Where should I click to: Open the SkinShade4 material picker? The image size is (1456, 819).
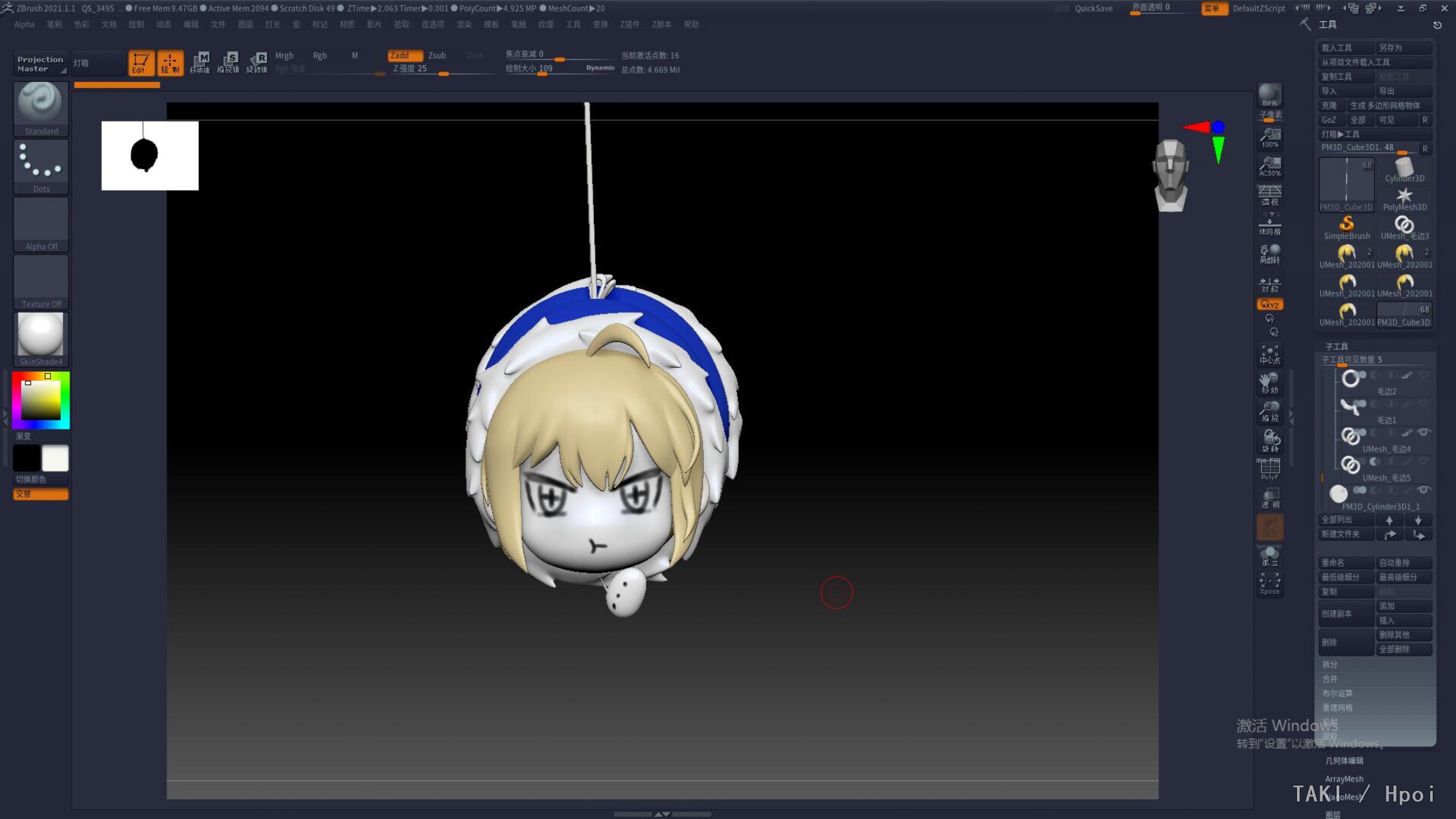[x=41, y=339]
